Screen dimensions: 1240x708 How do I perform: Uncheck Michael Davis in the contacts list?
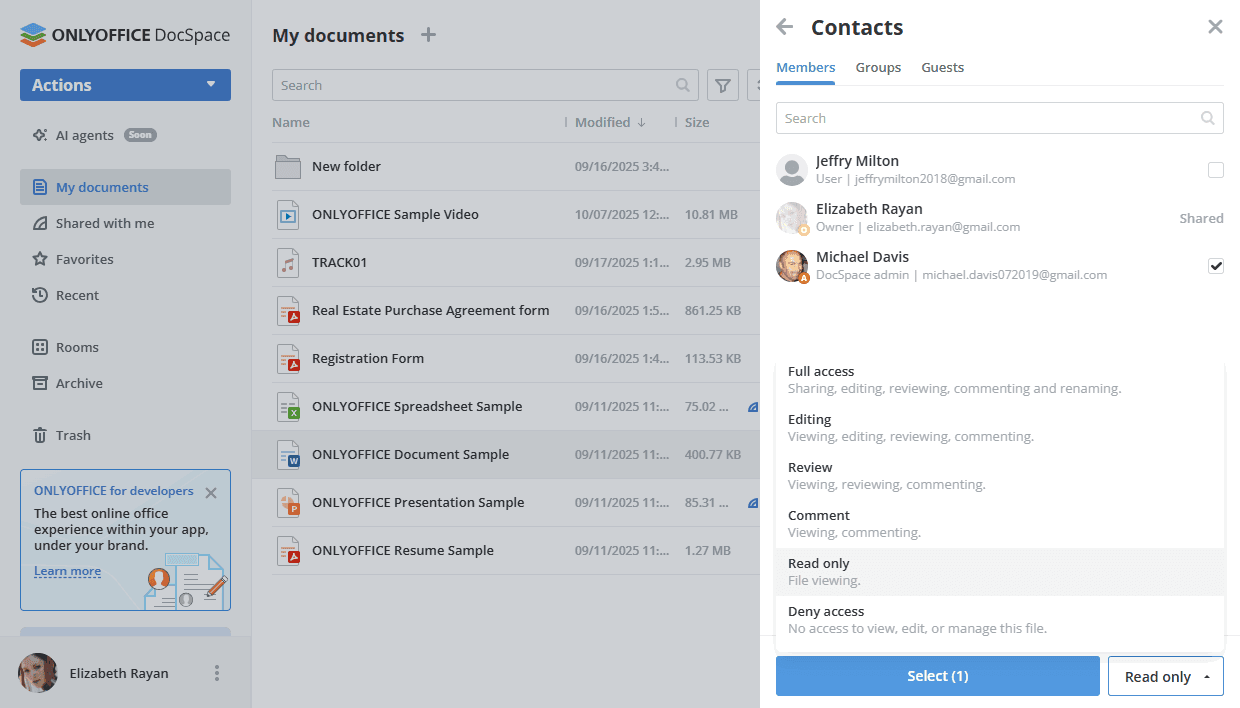click(1216, 266)
